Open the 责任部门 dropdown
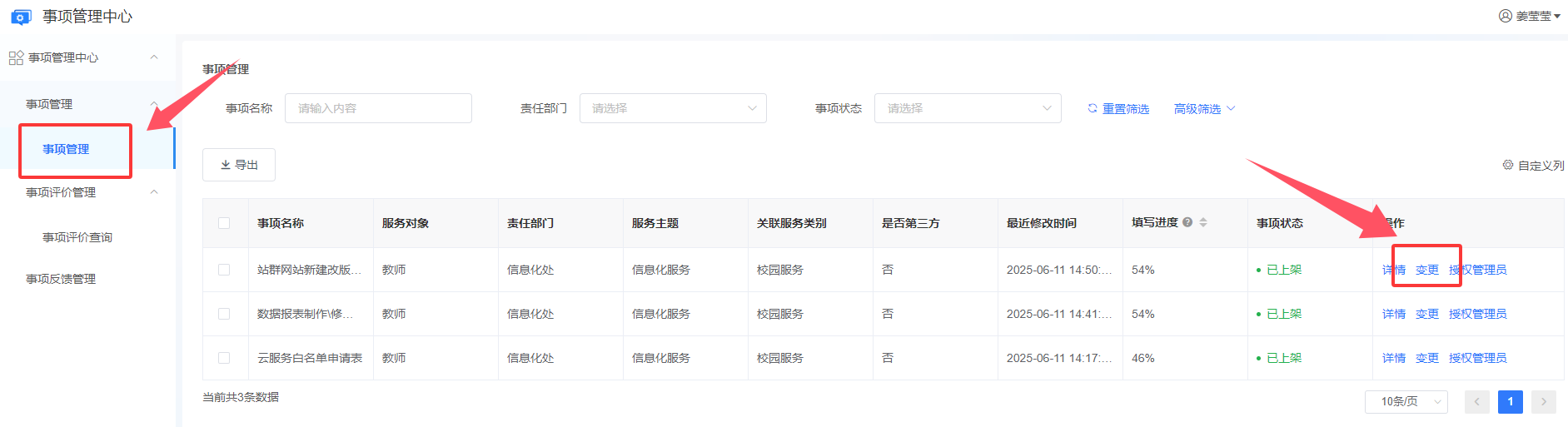The width and height of the screenshot is (1568, 427). point(673,108)
